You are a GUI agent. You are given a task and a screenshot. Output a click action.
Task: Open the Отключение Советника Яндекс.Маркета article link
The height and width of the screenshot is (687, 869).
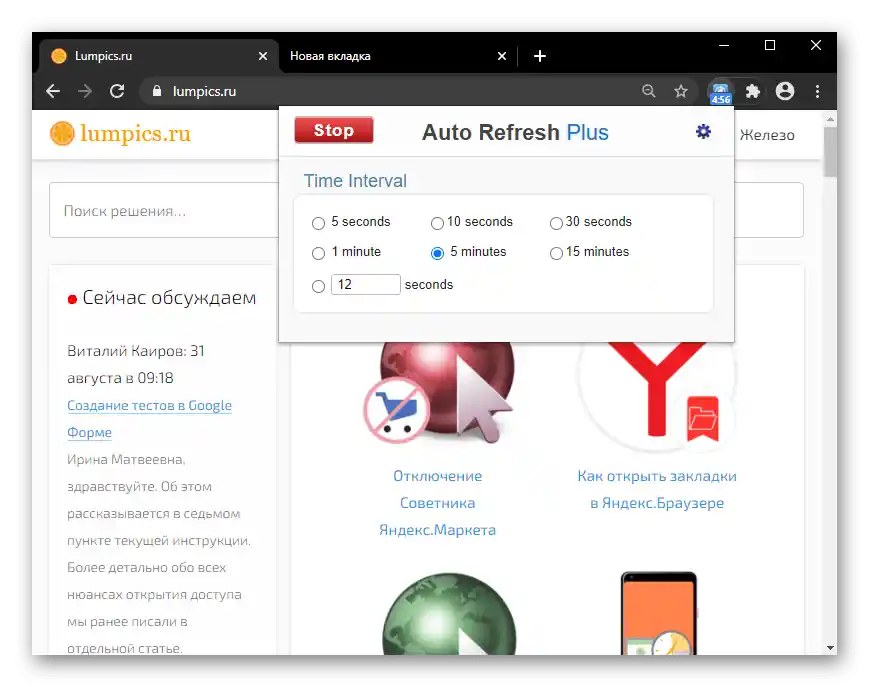pyautogui.click(x=437, y=503)
